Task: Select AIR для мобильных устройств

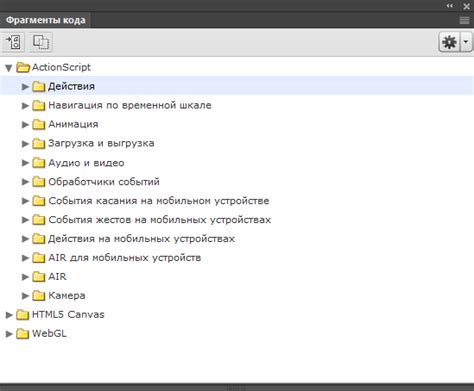Action: (125, 258)
